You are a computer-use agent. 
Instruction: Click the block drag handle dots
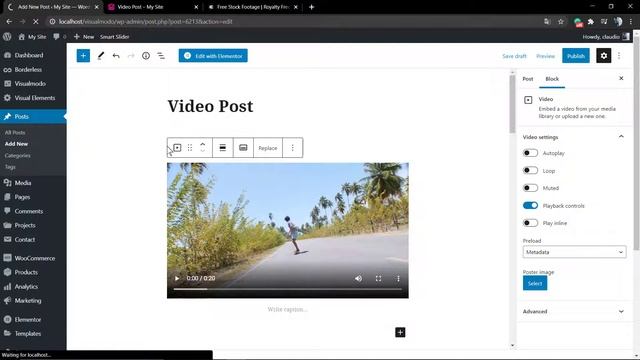click(x=190, y=148)
